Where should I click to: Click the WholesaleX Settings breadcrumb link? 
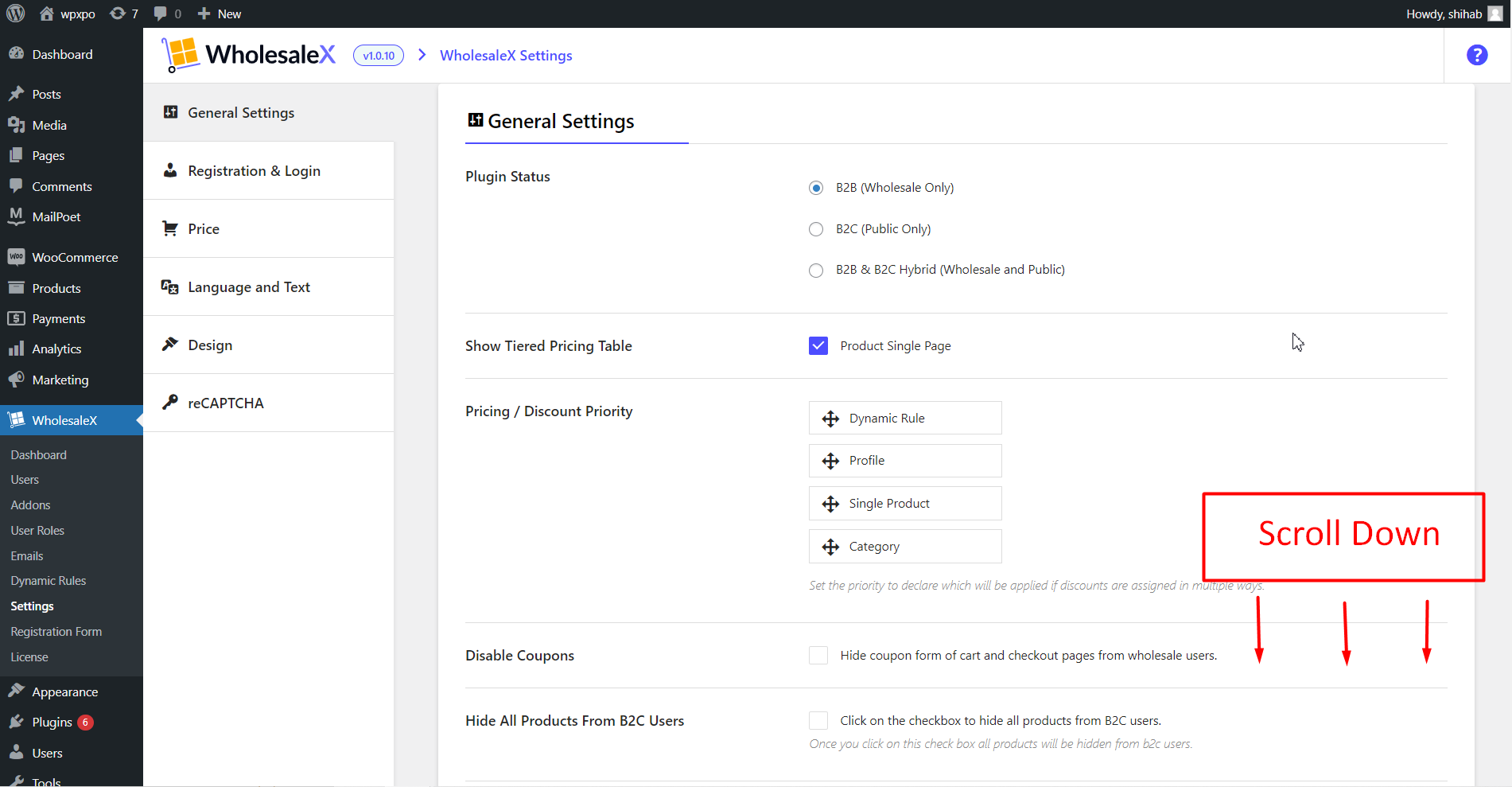[506, 55]
